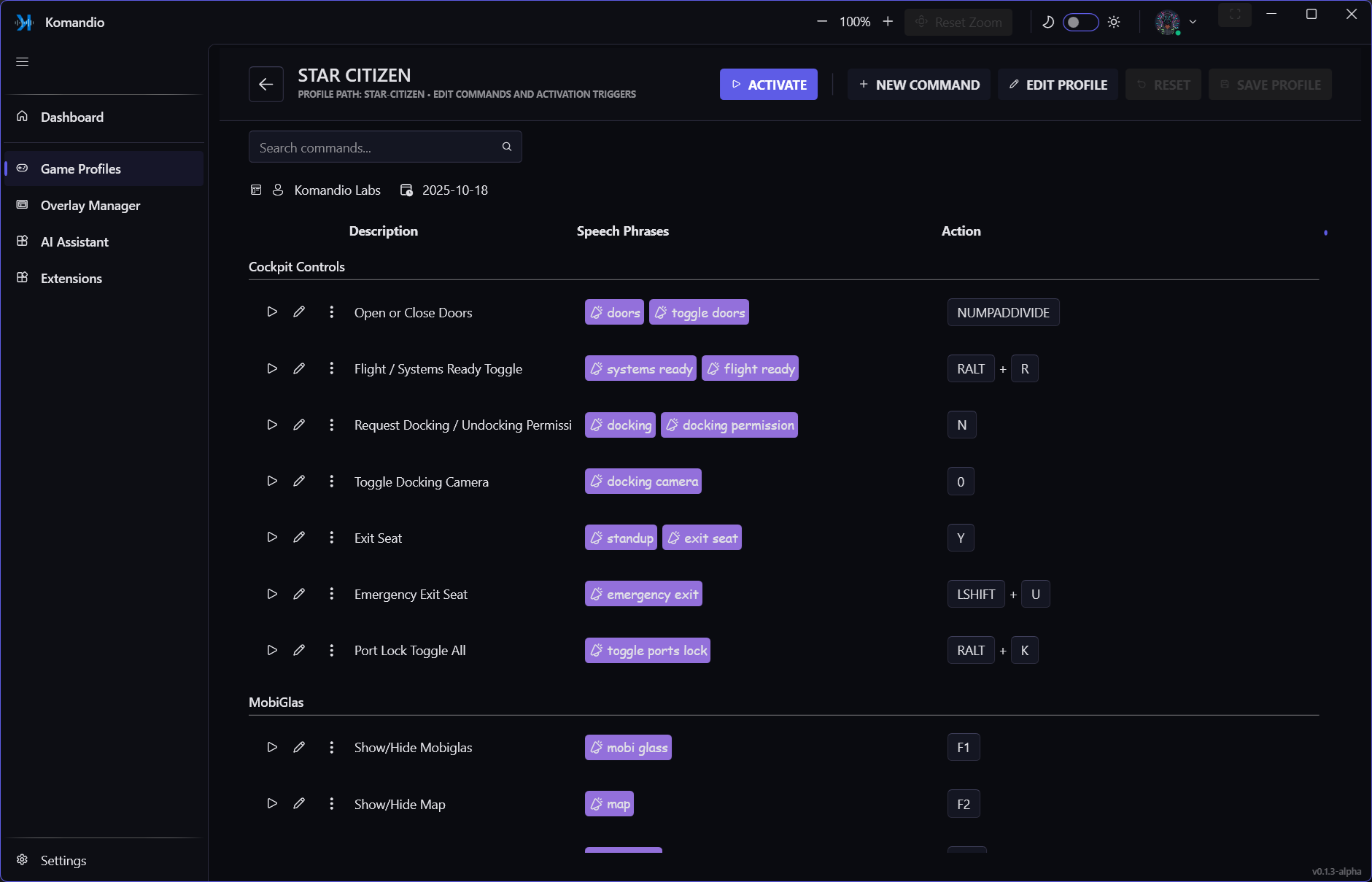Image resolution: width=1372 pixels, height=882 pixels.
Task: Edit the 'Exit Seat' command with pencil icon
Action: [299, 538]
